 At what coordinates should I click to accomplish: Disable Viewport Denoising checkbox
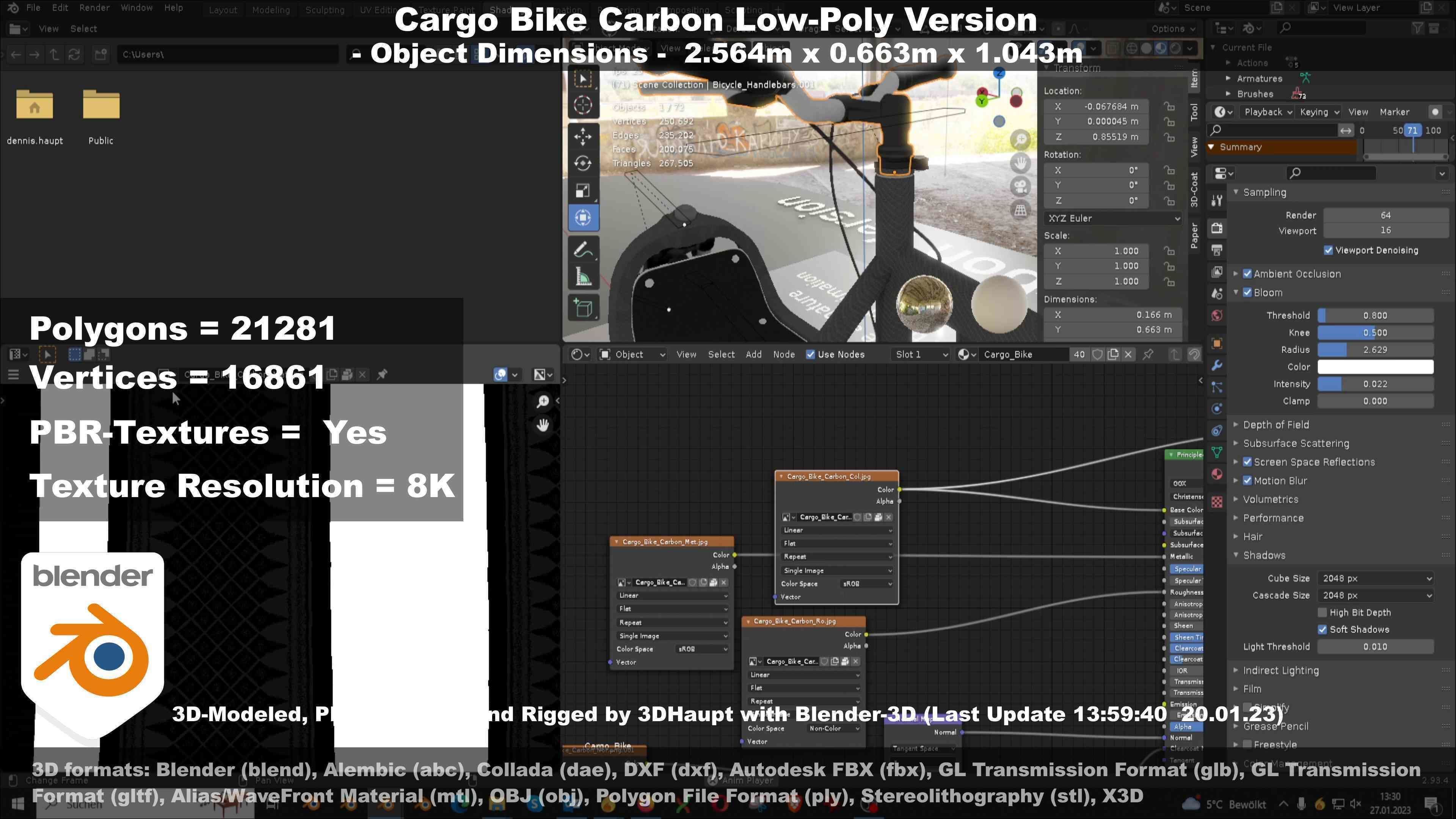pyautogui.click(x=1328, y=250)
